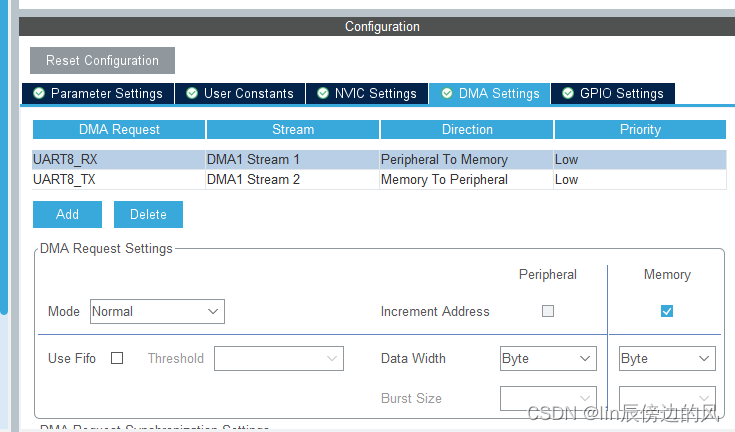Open the Peripheral Data Width dropdown
The width and height of the screenshot is (735, 432).
[548, 358]
